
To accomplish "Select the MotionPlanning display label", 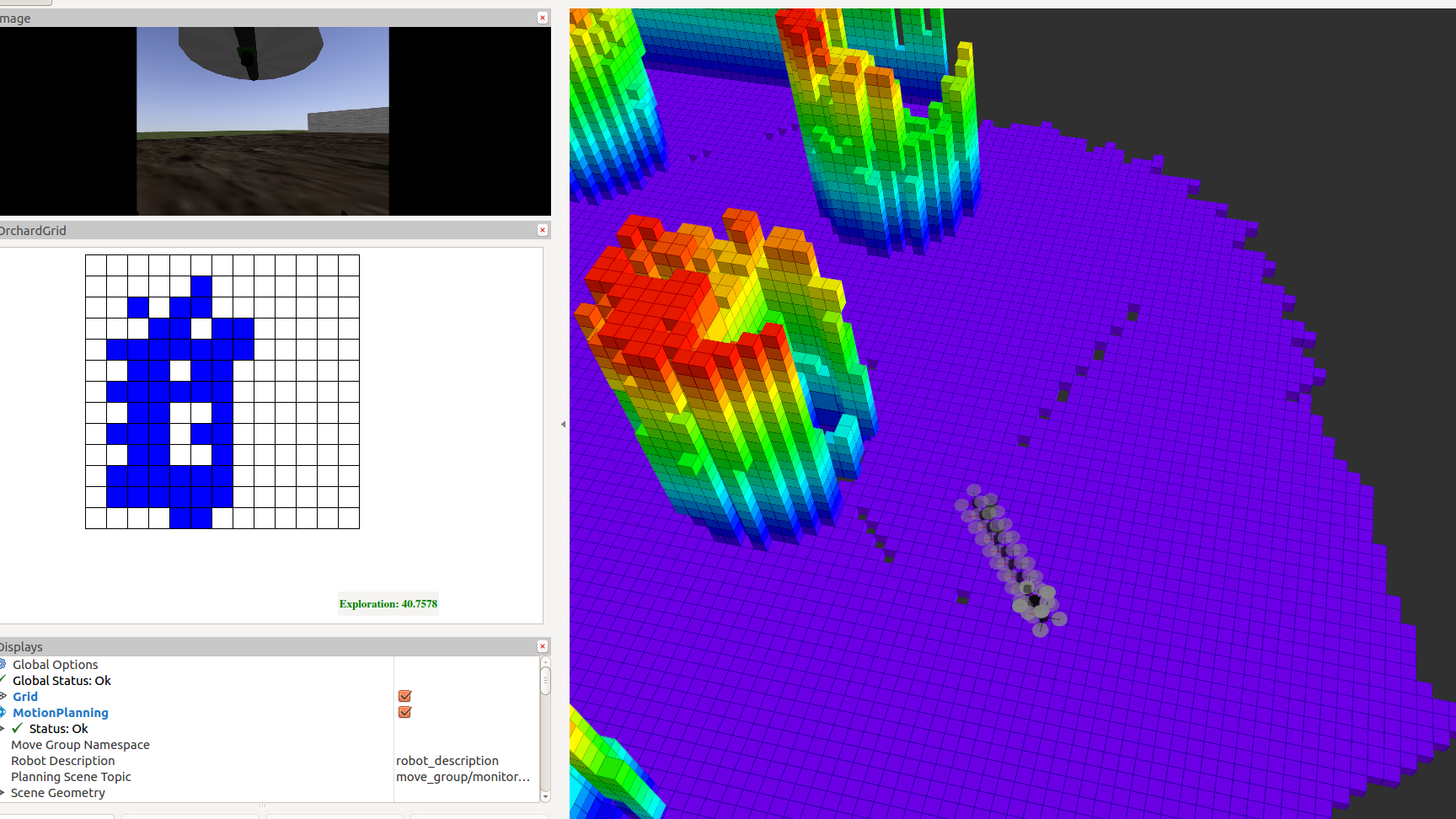I will point(61,713).
